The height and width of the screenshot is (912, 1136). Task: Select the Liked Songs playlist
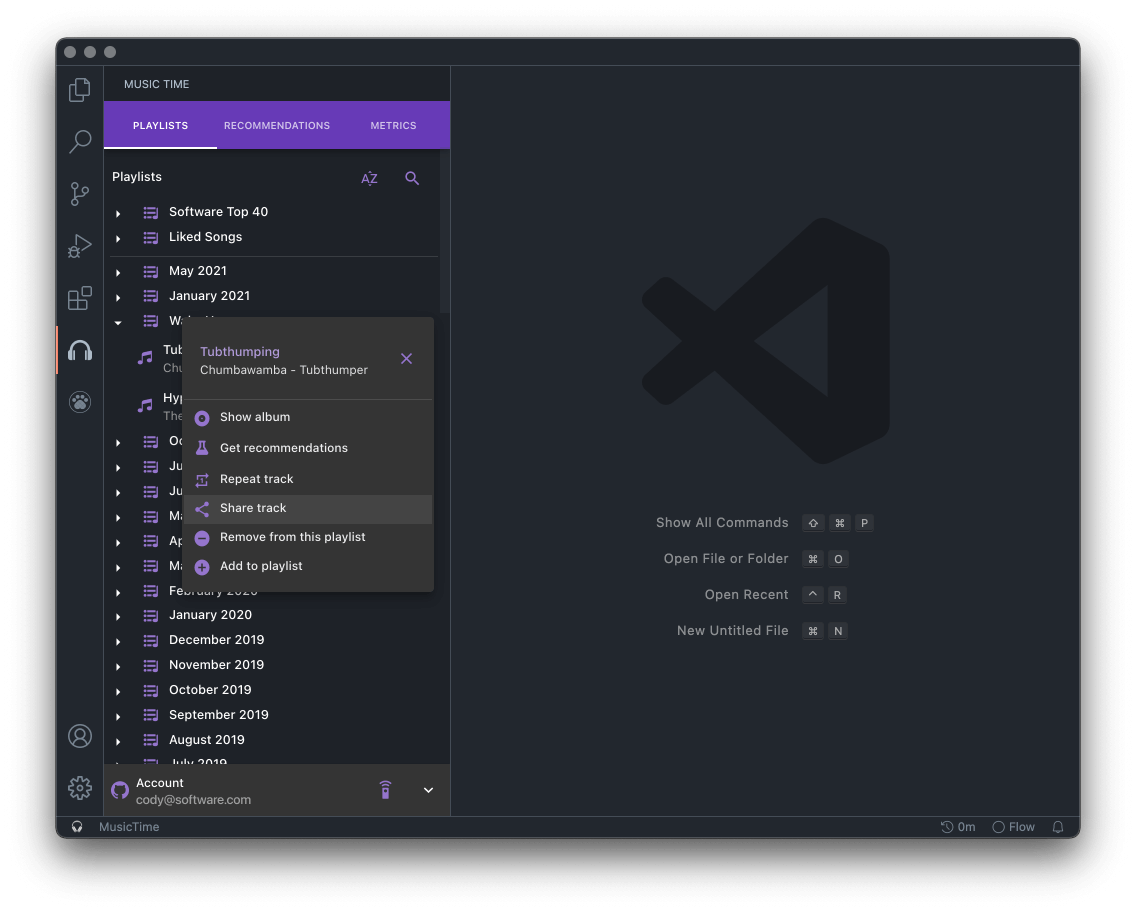coord(205,237)
